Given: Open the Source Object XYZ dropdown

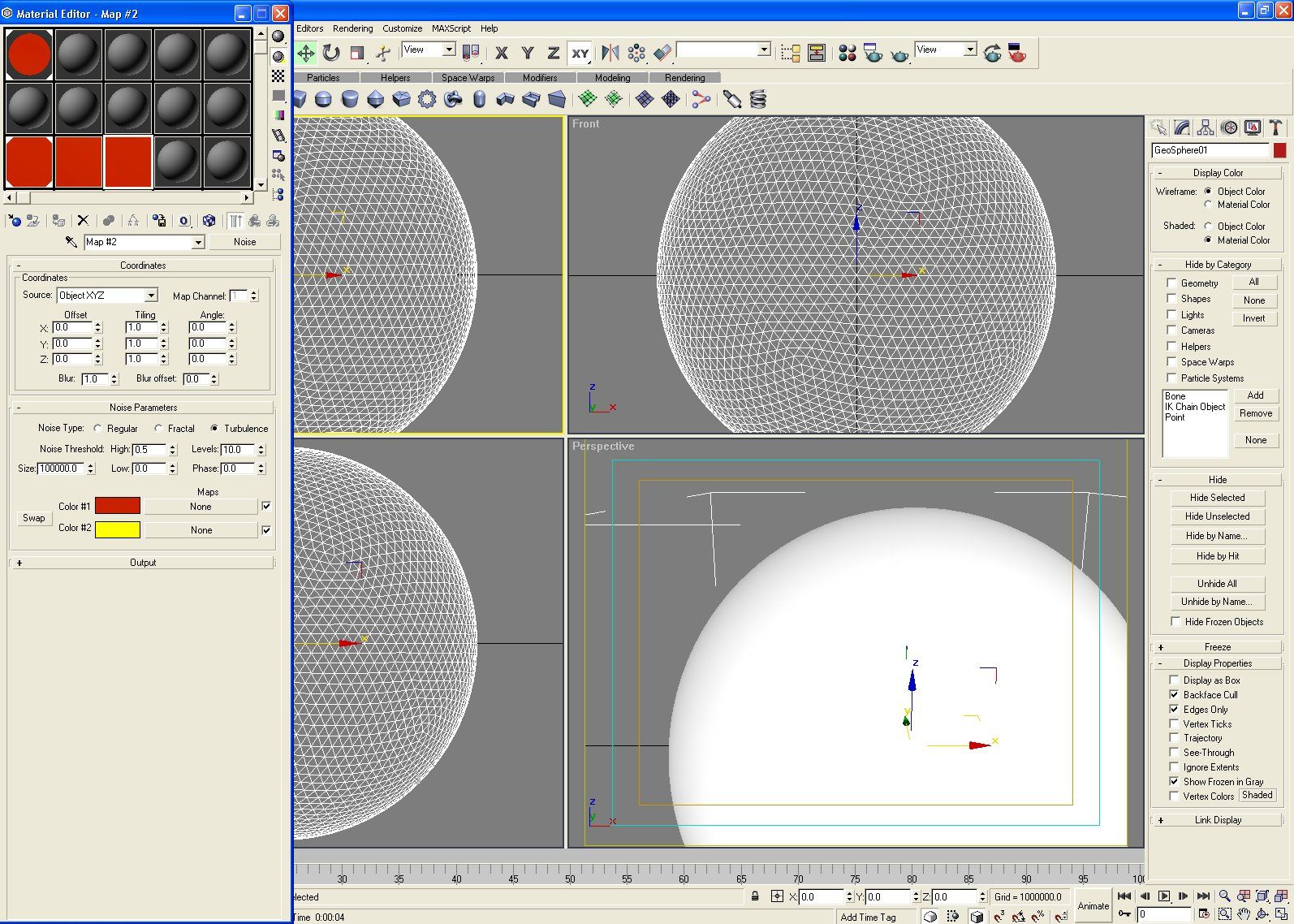Looking at the screenshot, I should tap(151, 296).
